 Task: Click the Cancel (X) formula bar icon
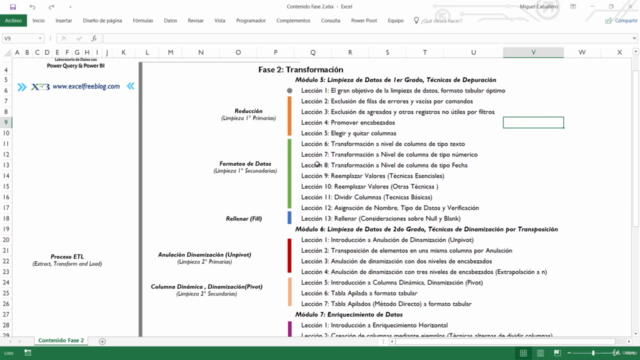pos(64,38)
